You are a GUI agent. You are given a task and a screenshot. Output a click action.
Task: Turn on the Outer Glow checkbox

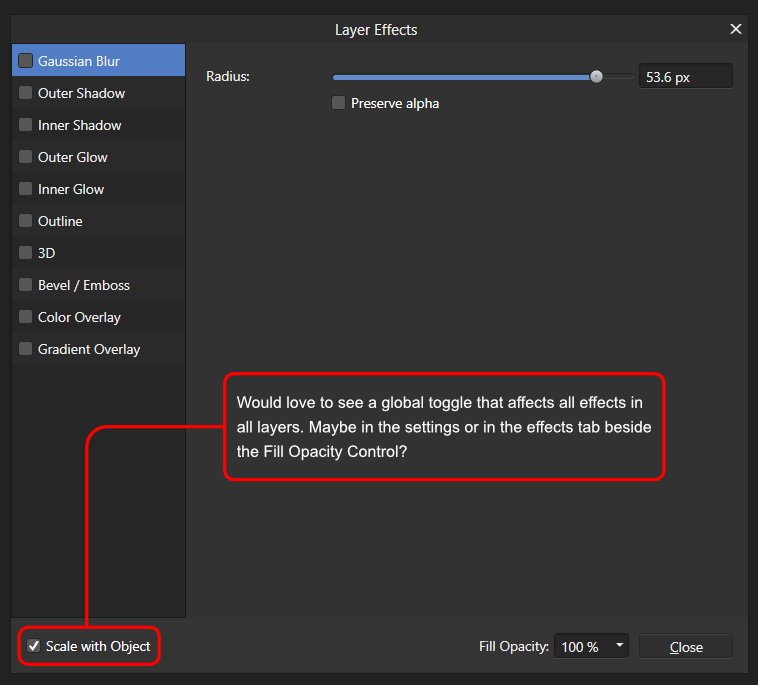[26, 157]
